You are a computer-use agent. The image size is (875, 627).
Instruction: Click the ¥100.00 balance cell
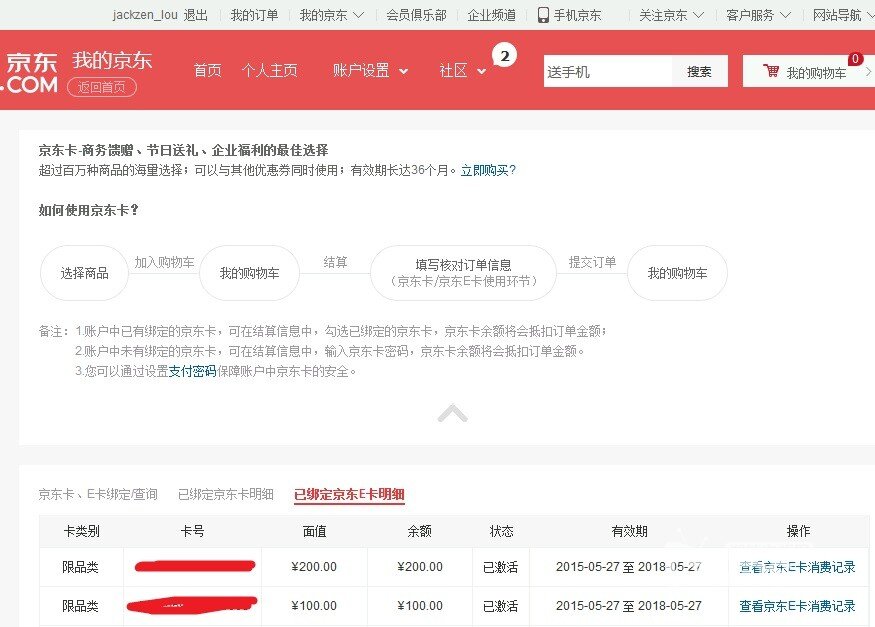click(420, 606)
